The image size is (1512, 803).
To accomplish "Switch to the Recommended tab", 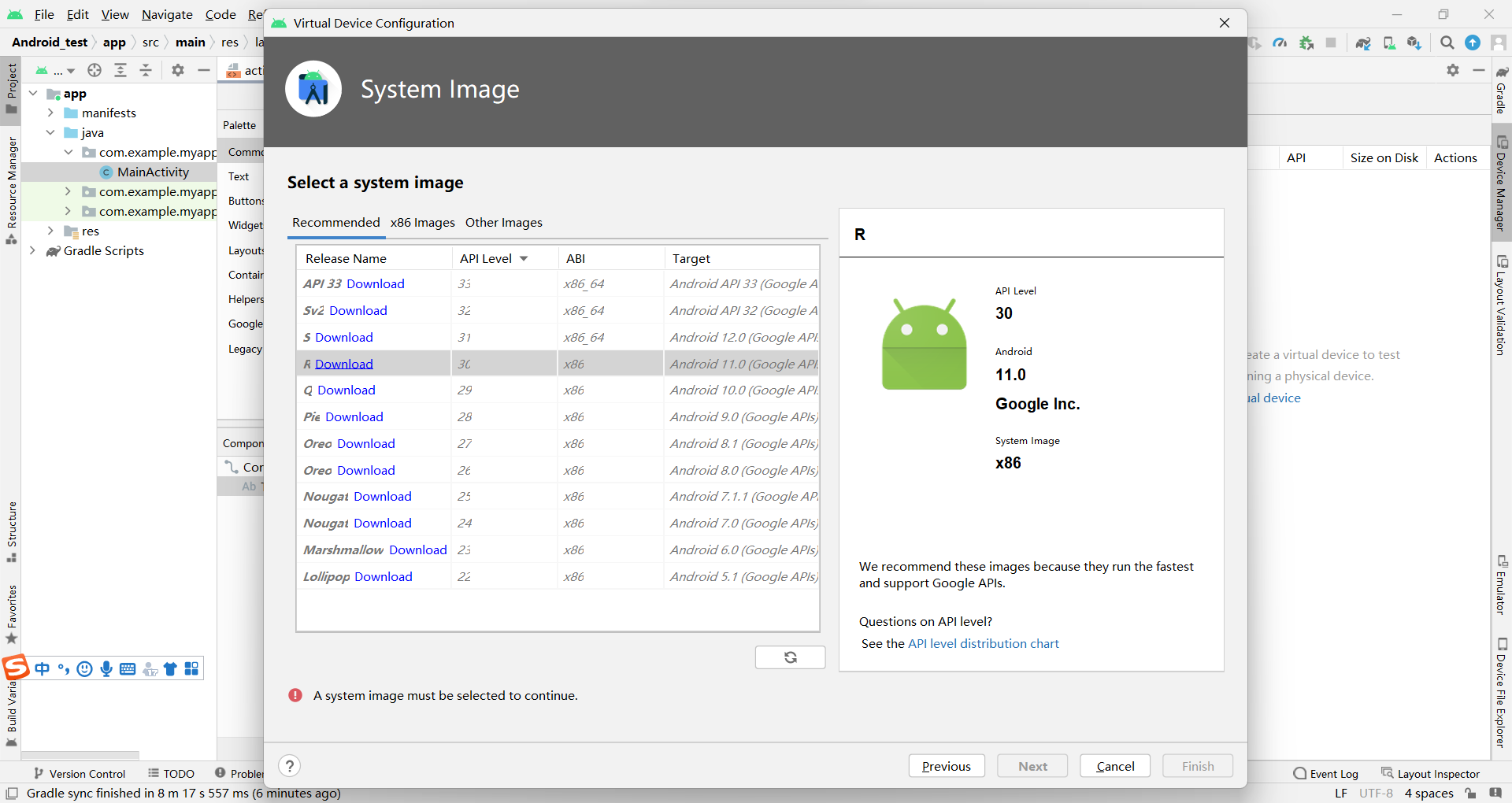I will point(336,223).
